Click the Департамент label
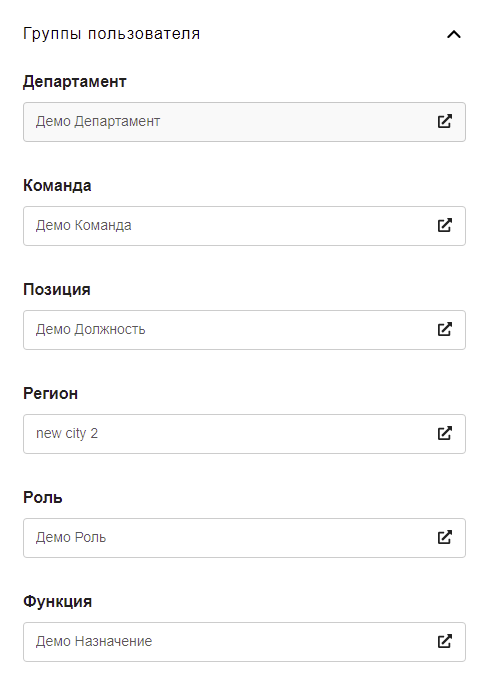The width and height of the screenshot is (490, 694). pyautogui.click(x=75, y=82)
